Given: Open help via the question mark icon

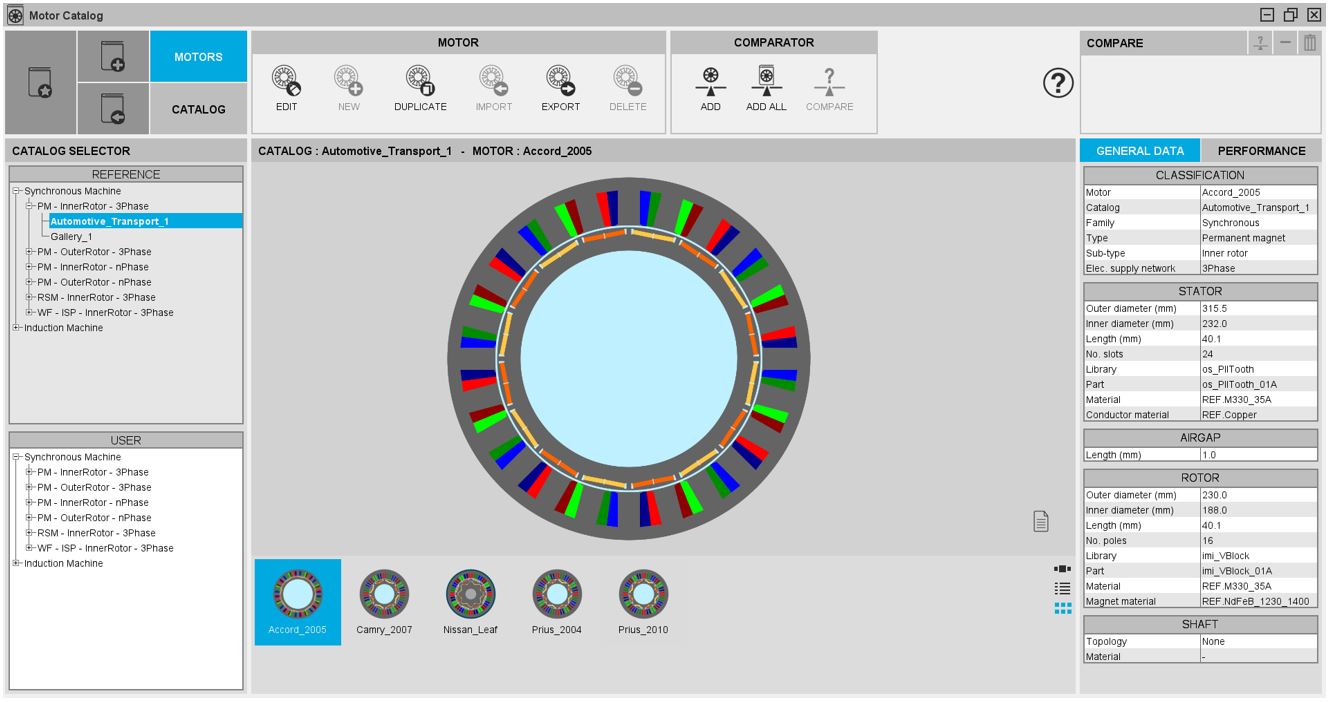Looking at the screenshot, I should click(1058, 85).
